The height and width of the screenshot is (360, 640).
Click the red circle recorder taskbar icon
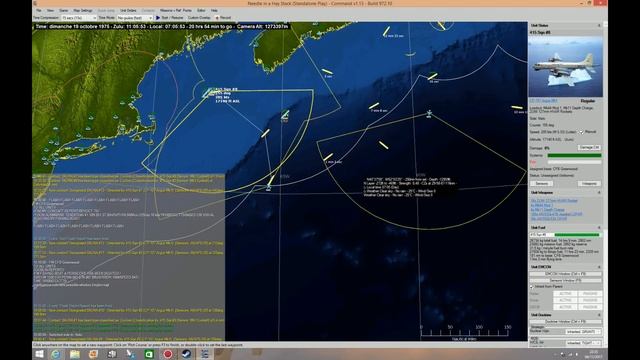[x=168, y=354]
